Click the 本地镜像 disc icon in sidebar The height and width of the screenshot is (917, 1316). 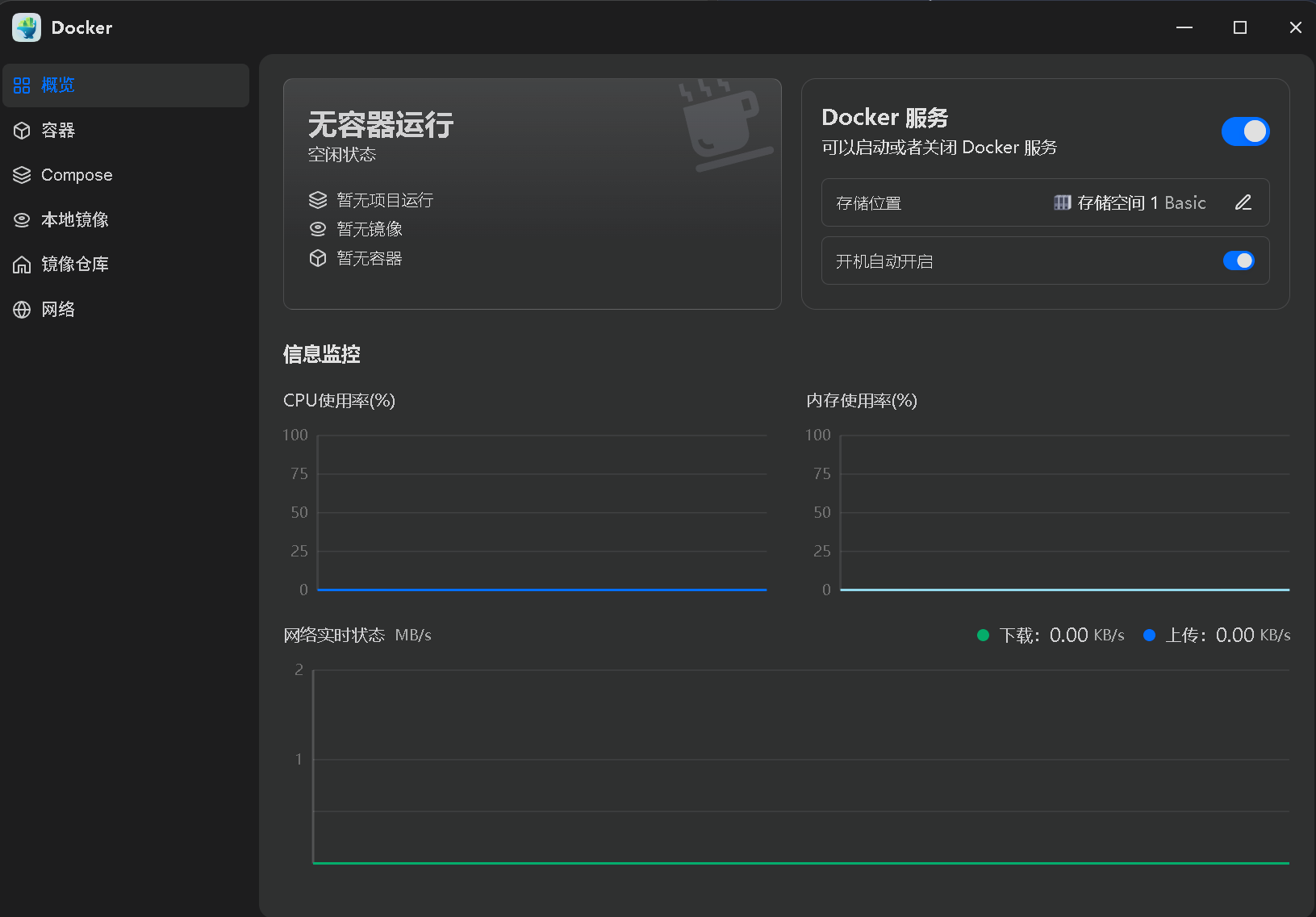pyautogui.click(x=22, y=219)
